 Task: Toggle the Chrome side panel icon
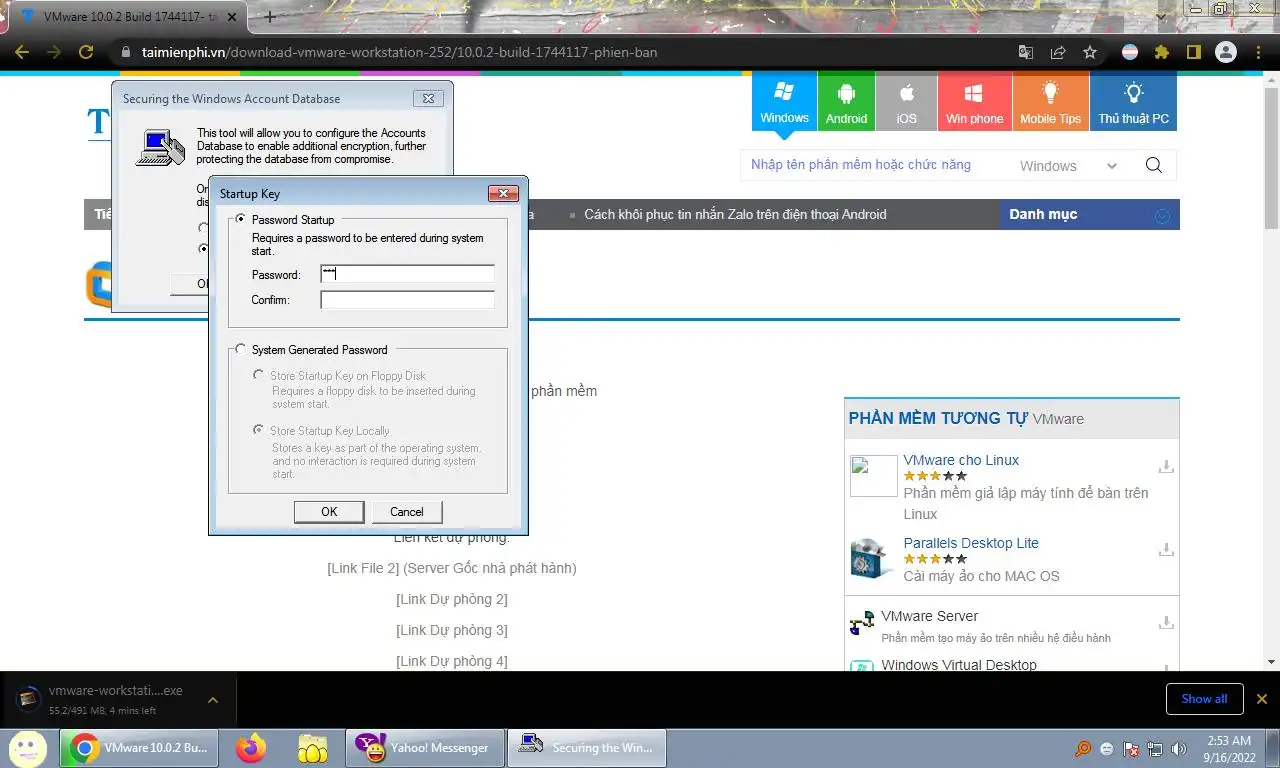click(1193, 52)
